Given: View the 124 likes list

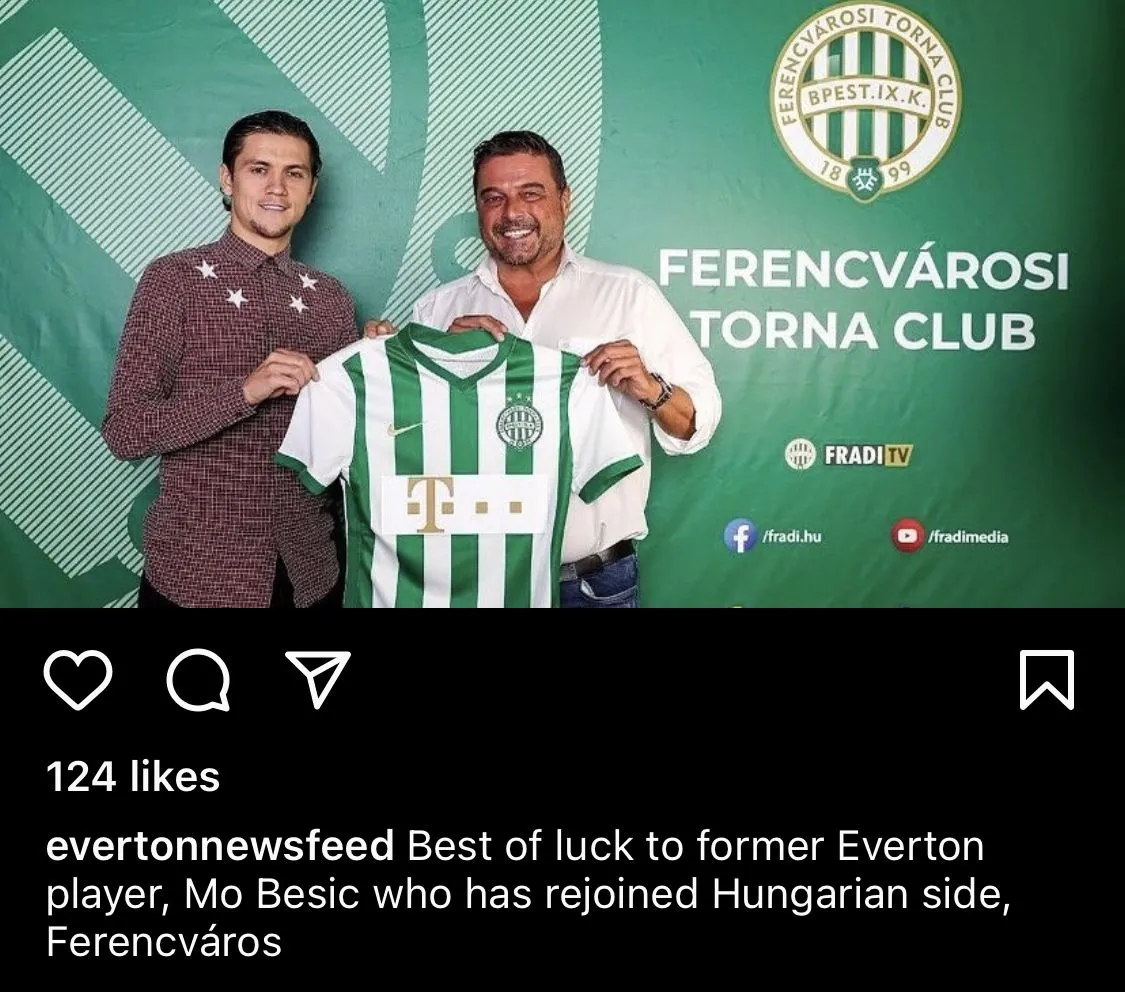Looking at the screenshot, I should pyautogui.click(x=133, y=776).
